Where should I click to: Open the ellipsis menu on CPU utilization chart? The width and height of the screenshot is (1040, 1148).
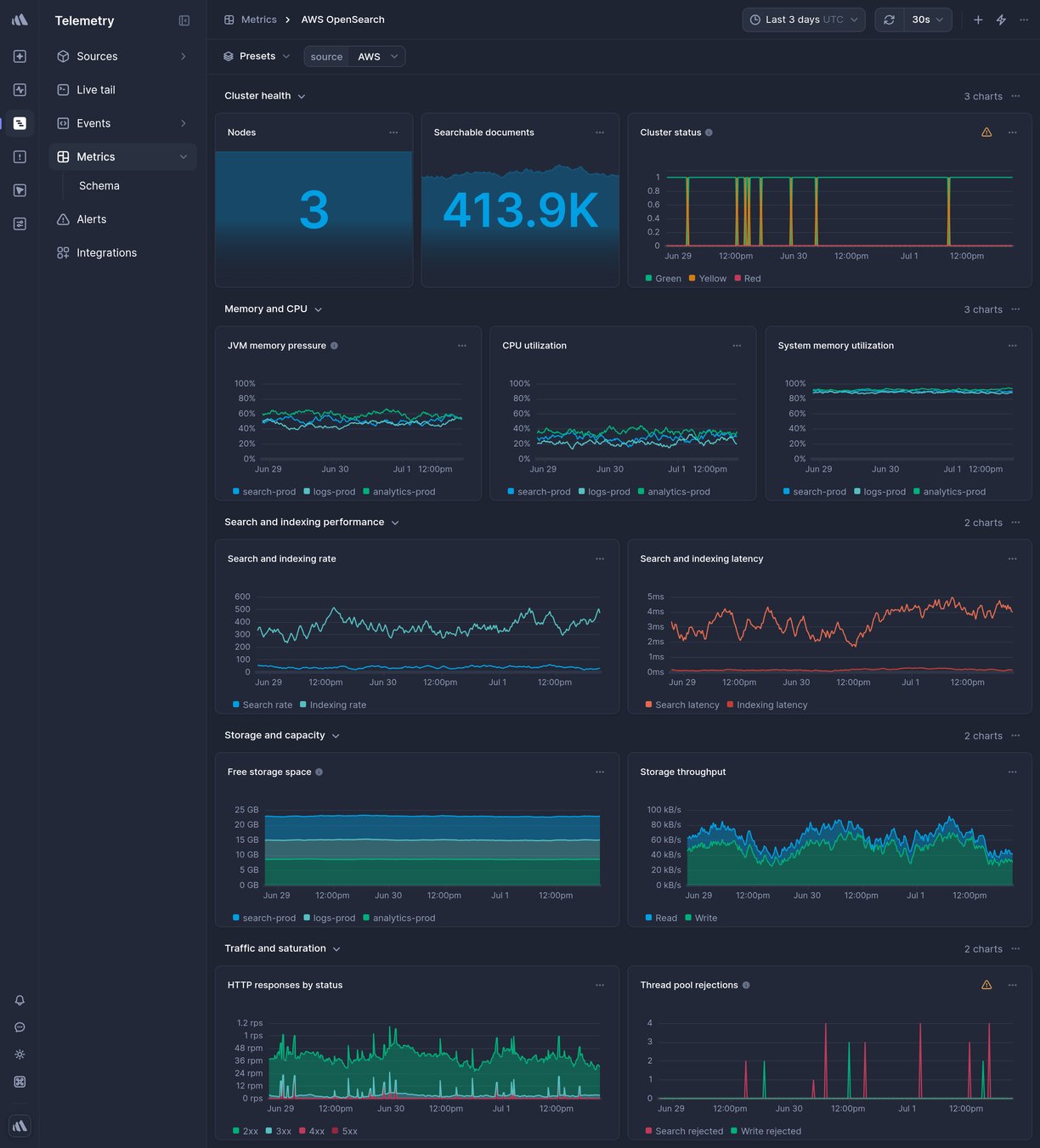(737, 346)
